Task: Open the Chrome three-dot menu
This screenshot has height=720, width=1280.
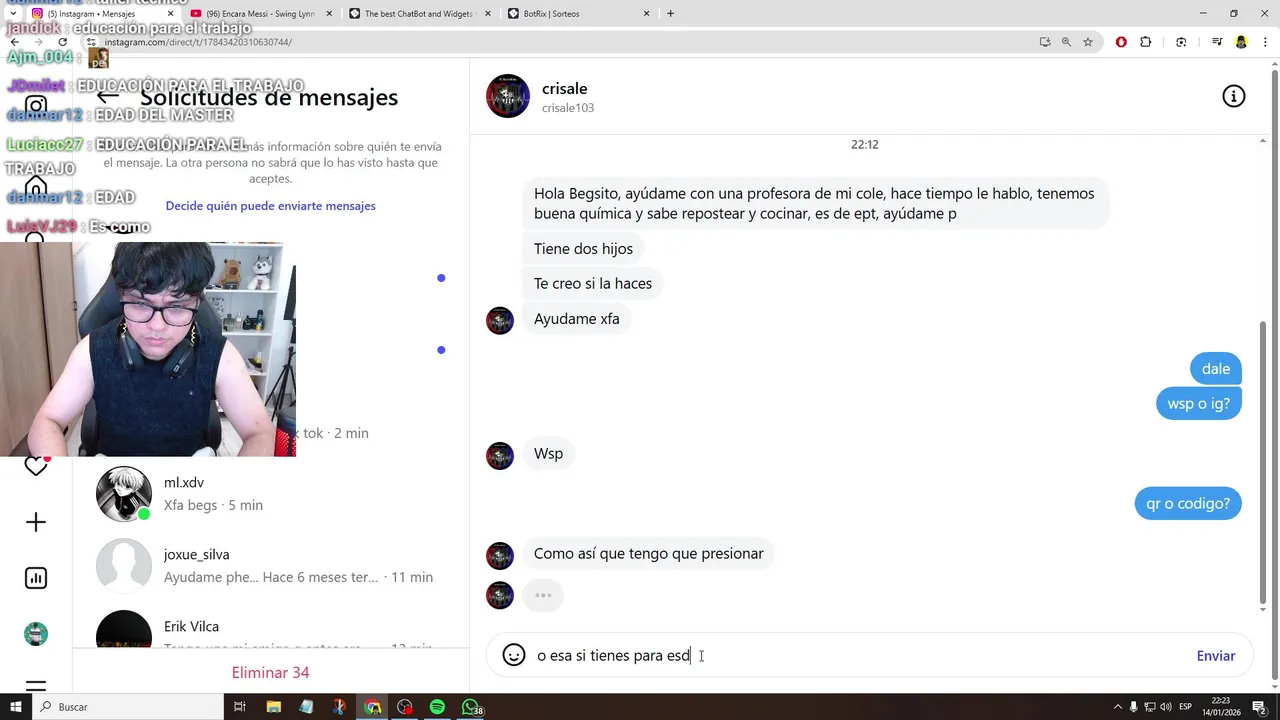Action: tap(1265, 42)
